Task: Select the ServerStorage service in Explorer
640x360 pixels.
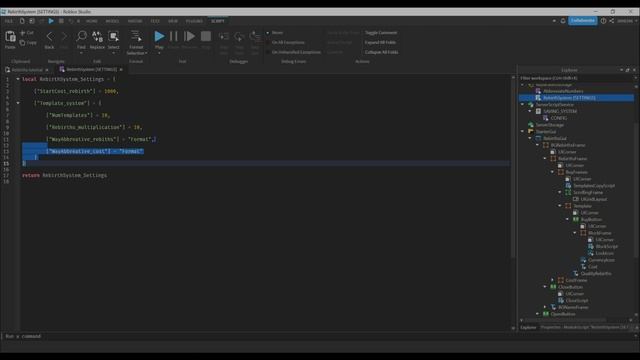Action: coord(549,124)
